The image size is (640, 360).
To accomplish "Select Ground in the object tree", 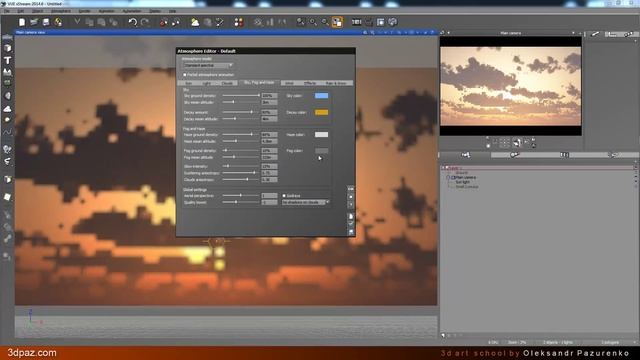I will tap(462, 173).
